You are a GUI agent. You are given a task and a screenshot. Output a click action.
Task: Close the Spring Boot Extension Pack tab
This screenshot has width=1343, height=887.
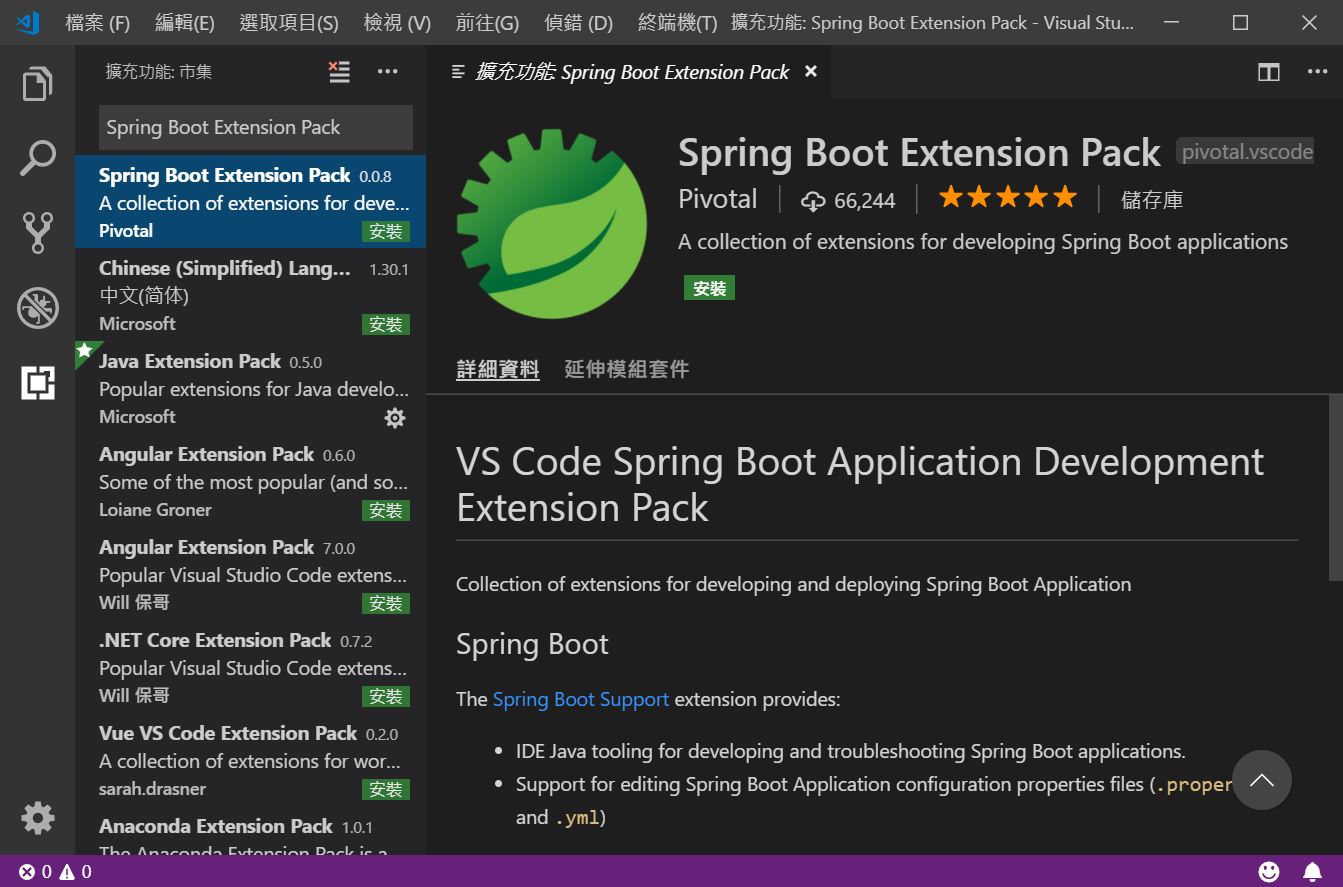[x=811, y=71]
